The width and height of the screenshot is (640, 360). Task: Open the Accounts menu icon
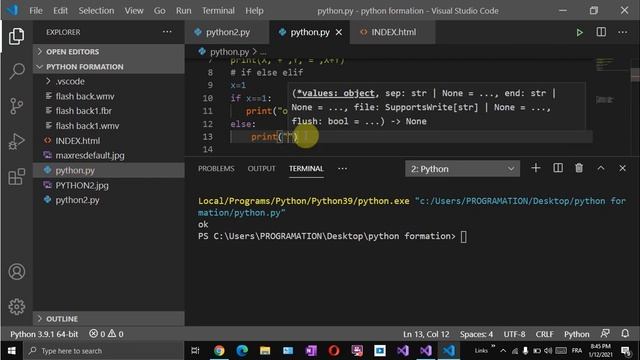[16, 272]
